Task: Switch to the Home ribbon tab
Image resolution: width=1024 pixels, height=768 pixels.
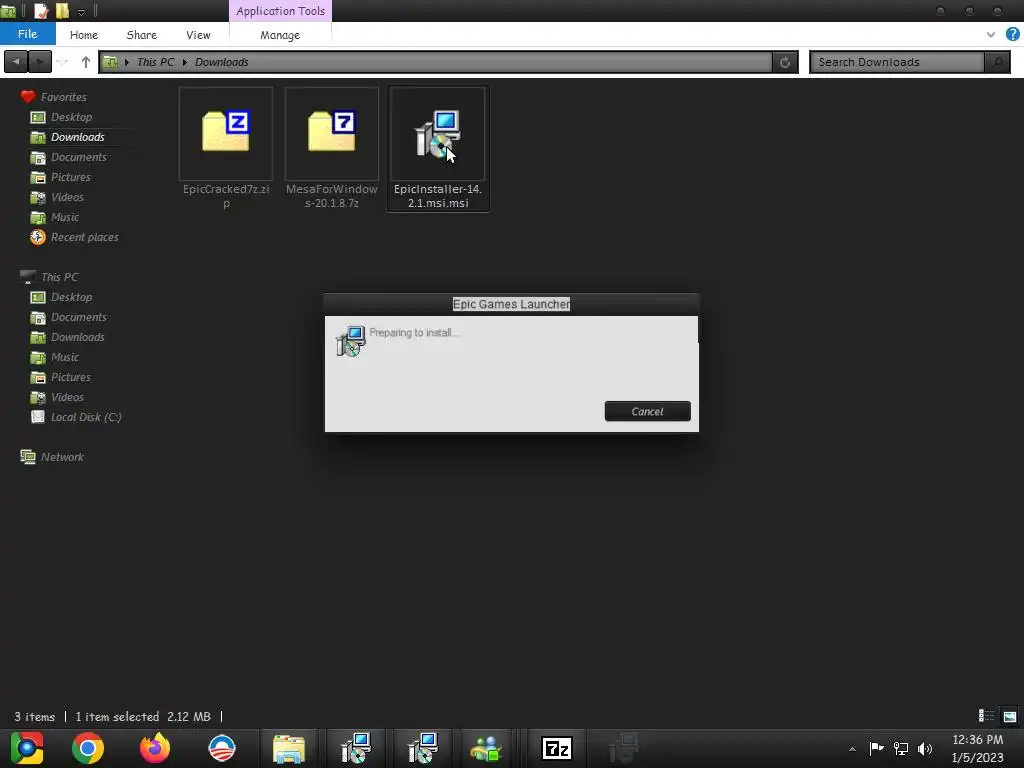Action: 84,35
